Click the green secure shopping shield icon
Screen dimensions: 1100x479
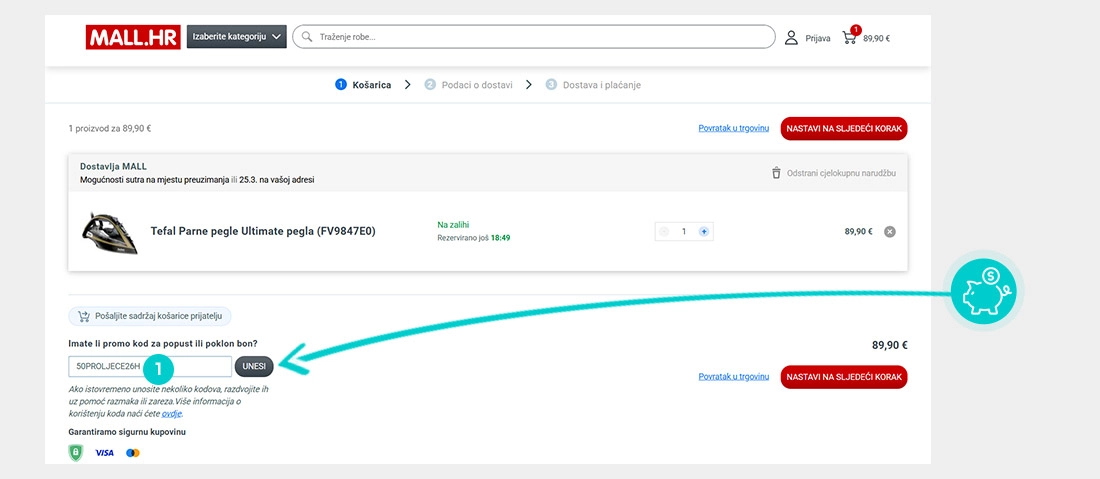coord(75,453)
